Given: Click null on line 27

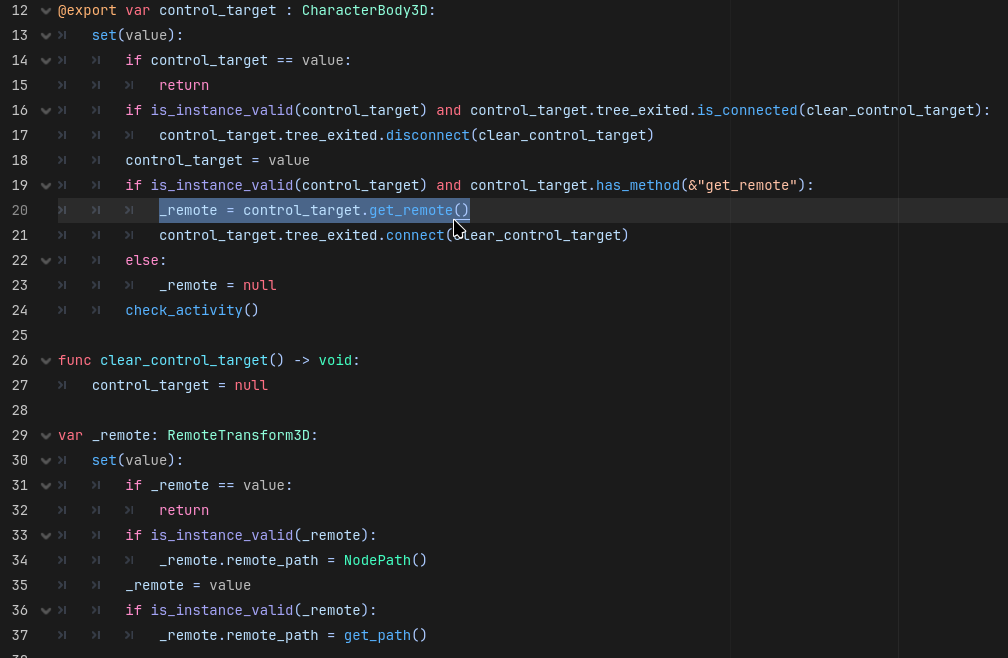Looking at the screenshot, I should (251, 386).
